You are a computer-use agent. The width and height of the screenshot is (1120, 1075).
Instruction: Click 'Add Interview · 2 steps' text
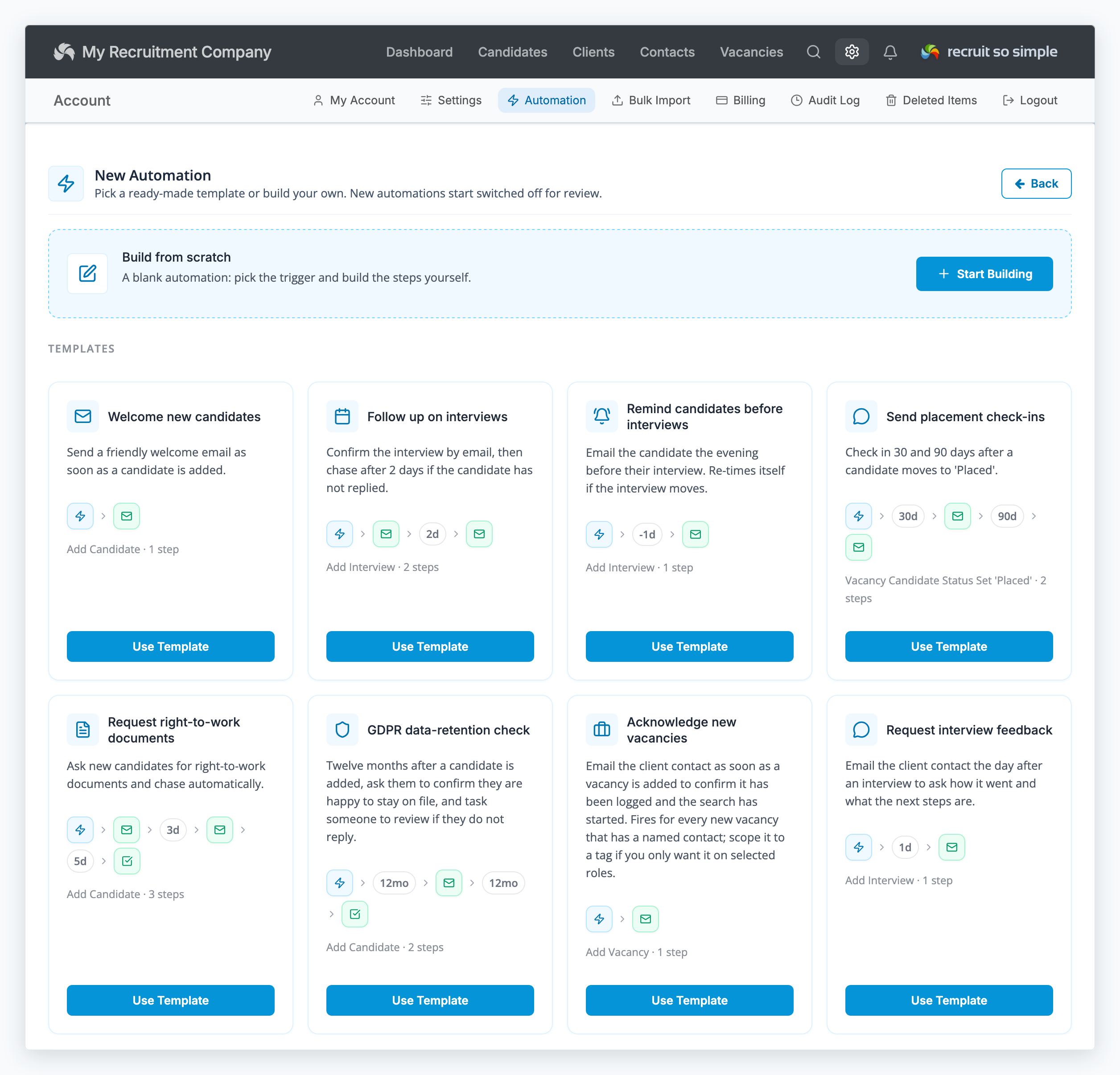[x=382, y=567]
